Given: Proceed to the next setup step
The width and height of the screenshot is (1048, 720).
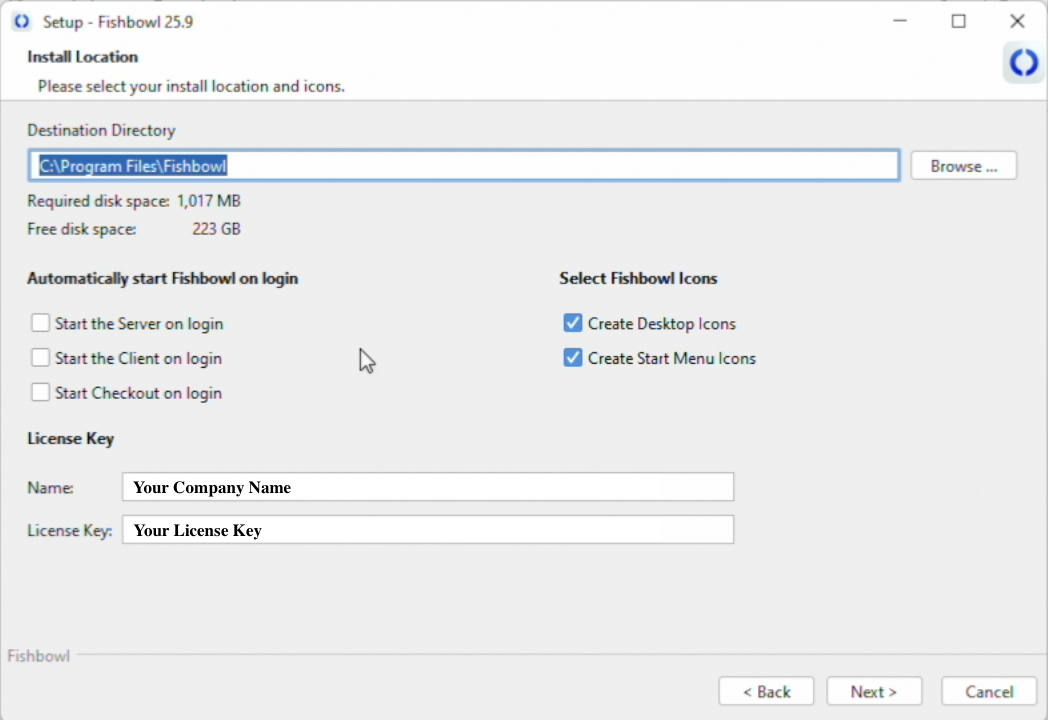Looking at the screenshot, I should tap(874, 691).
